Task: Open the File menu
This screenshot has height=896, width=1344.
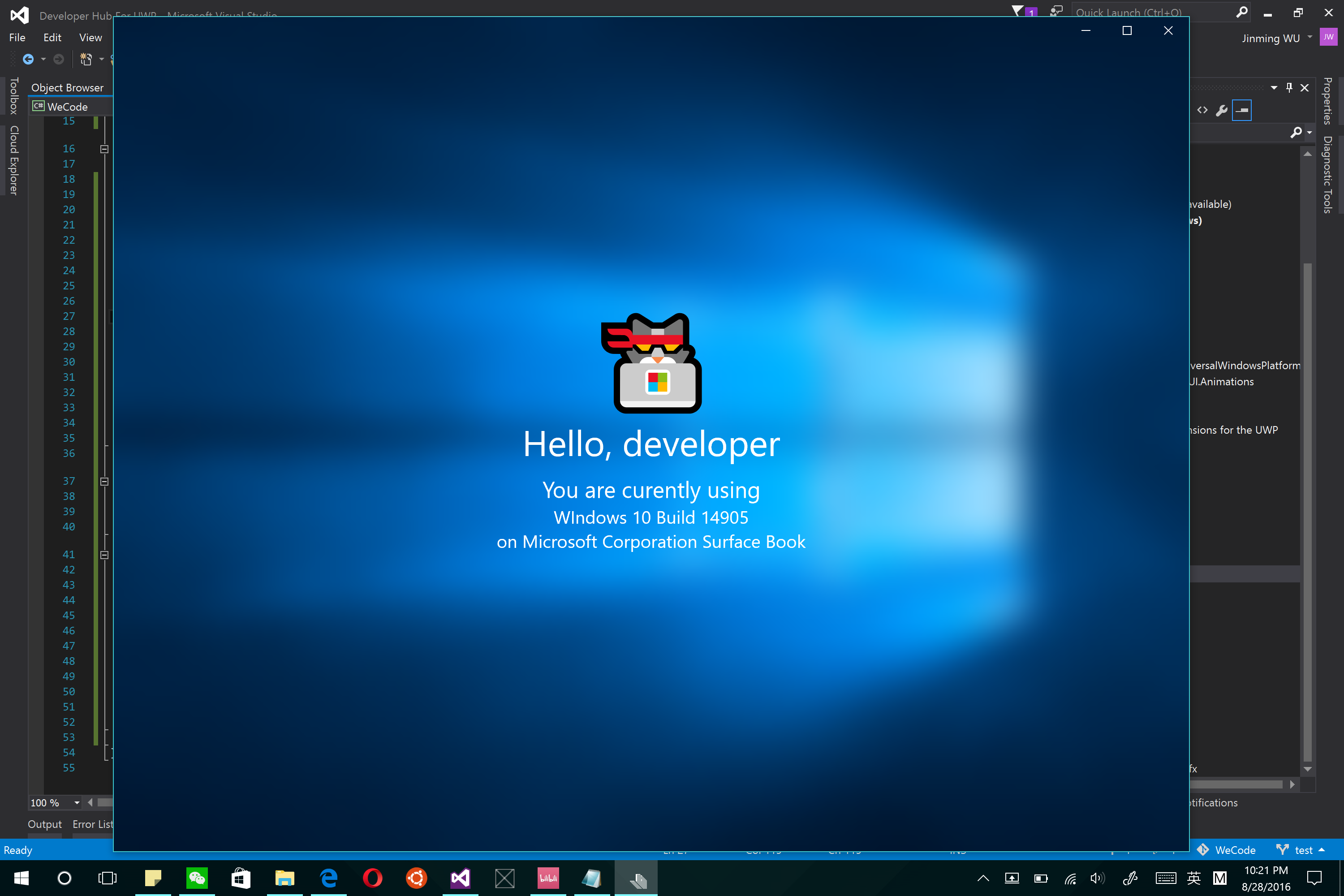Action: coord(17,37)
